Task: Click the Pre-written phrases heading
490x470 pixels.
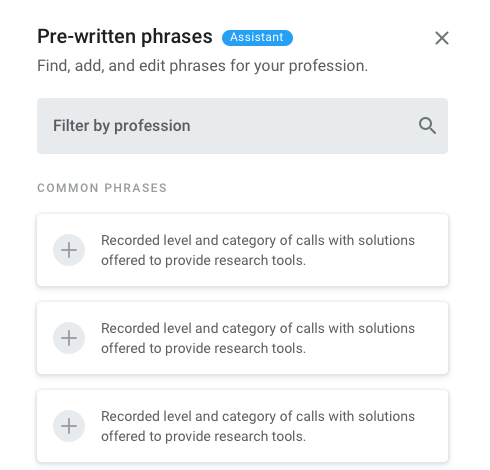Action: coord(125,36)
